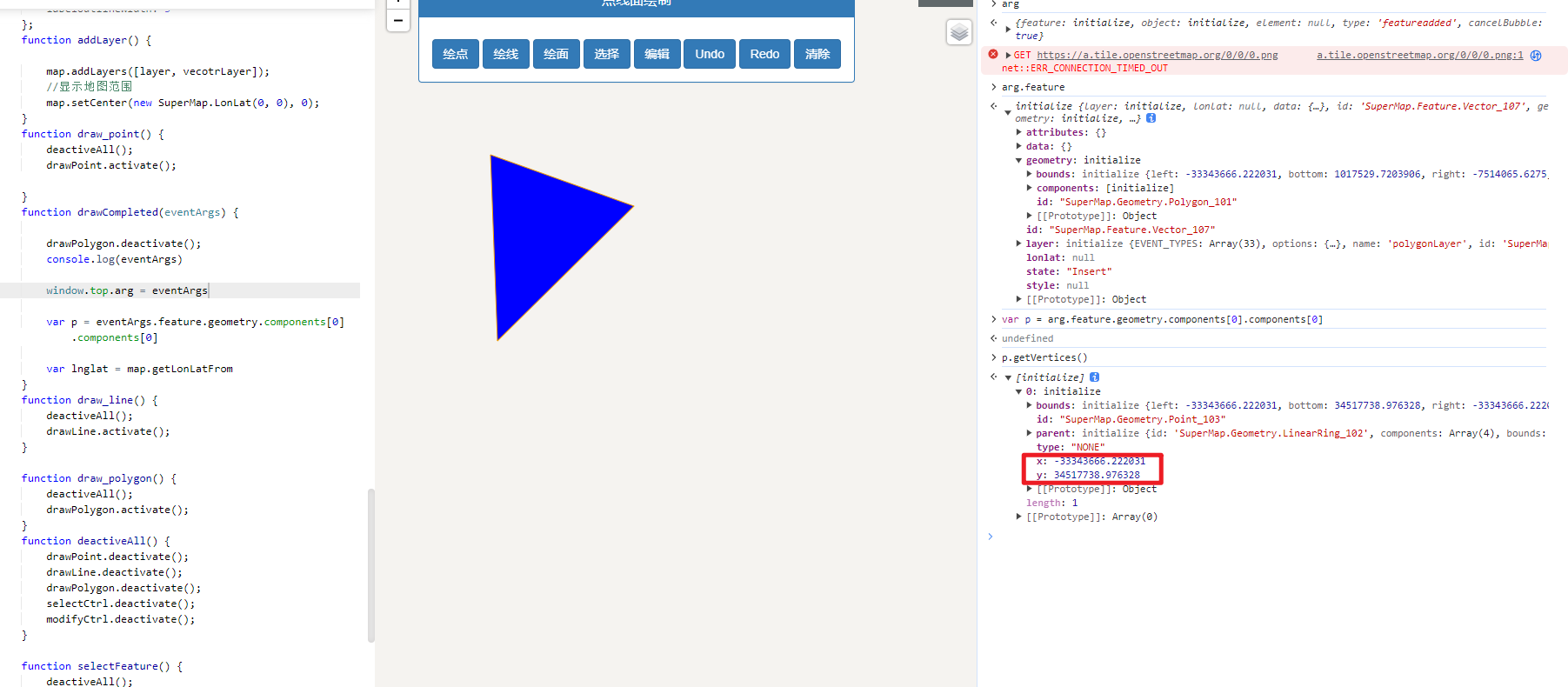Click the 'length: 1' property
1568x687 pixels.
pos(1051,503)
